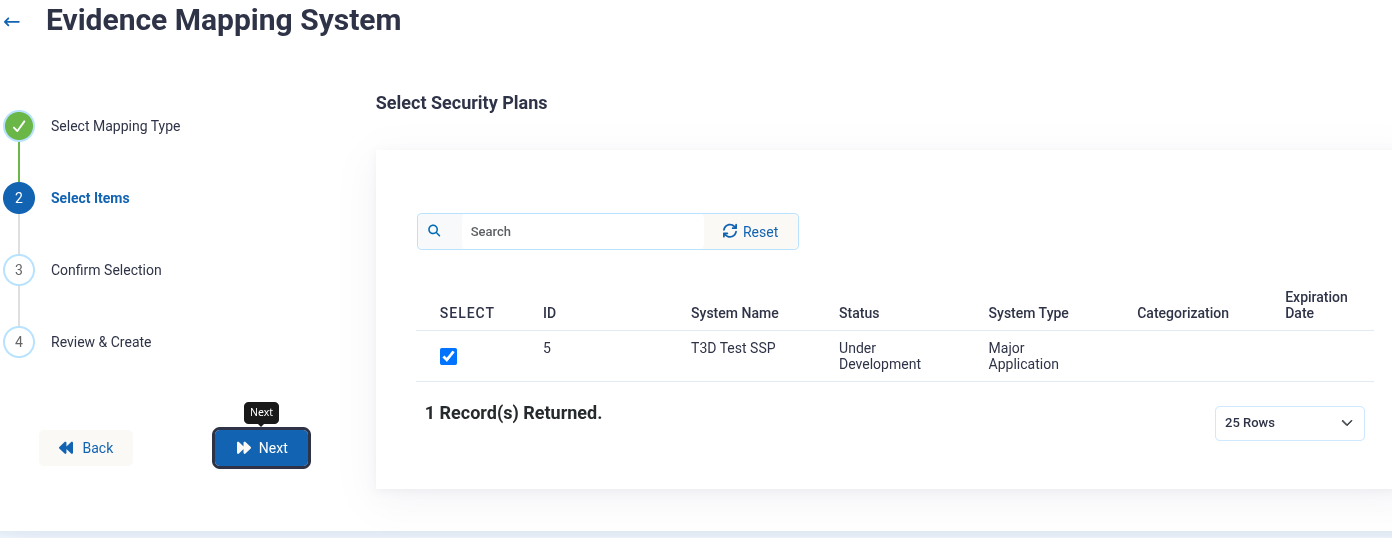
Task: Focus the Search text field
Action: (582, 231)
